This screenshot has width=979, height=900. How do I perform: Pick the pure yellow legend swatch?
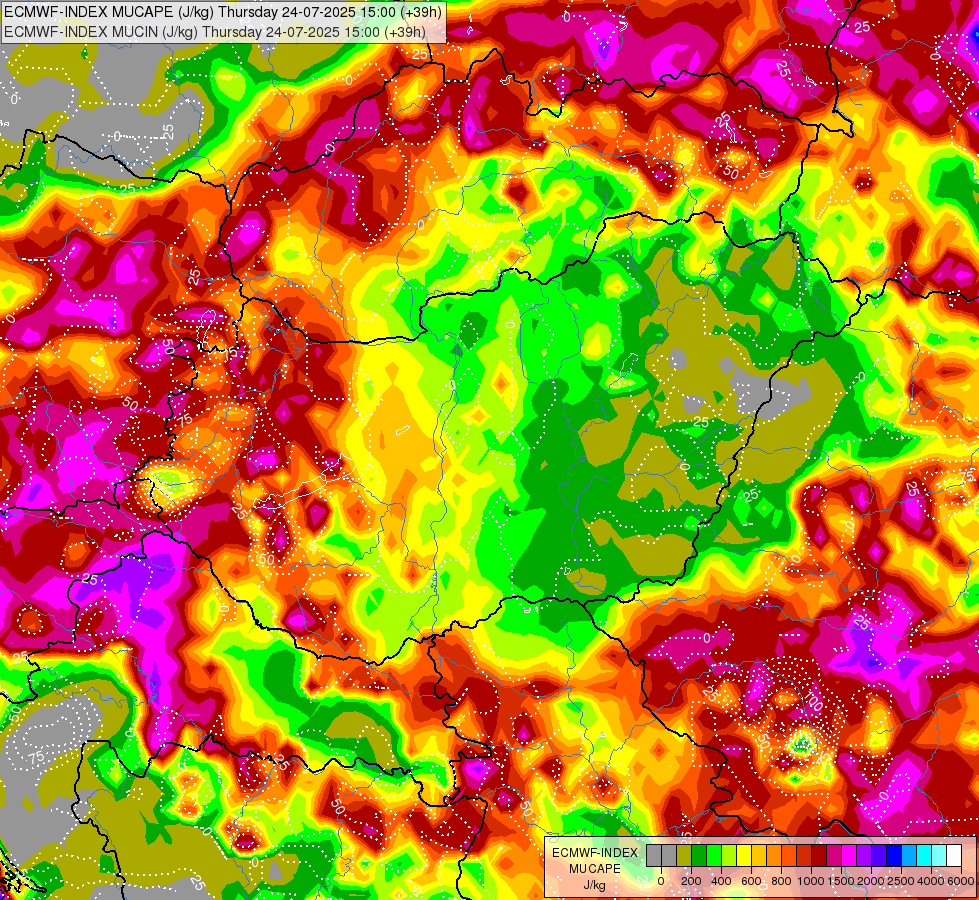click(744, 855)
